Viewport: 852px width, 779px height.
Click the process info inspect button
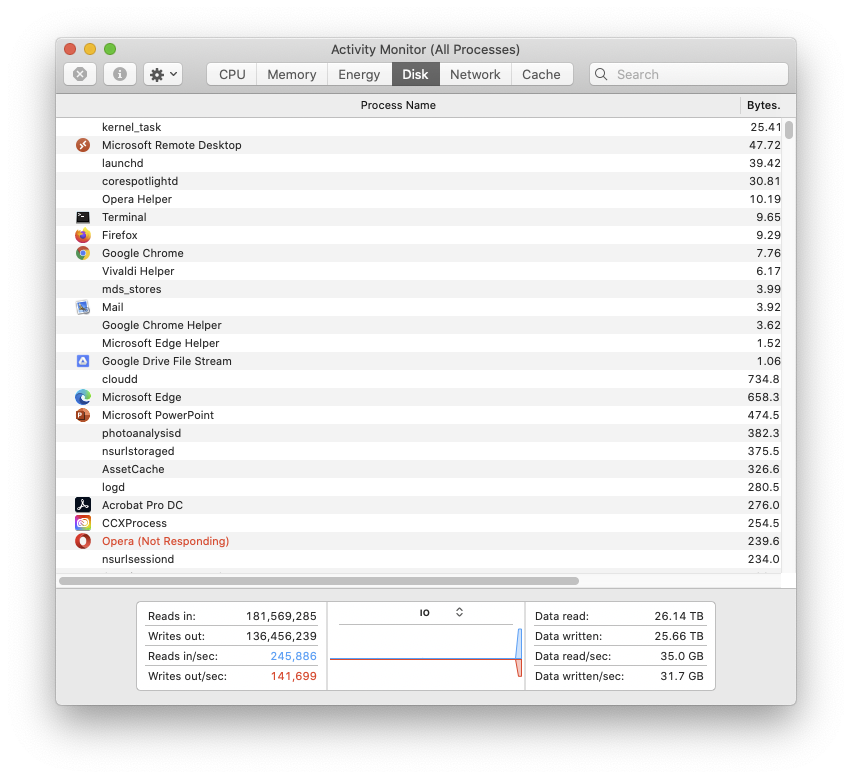tap(120, 74)
